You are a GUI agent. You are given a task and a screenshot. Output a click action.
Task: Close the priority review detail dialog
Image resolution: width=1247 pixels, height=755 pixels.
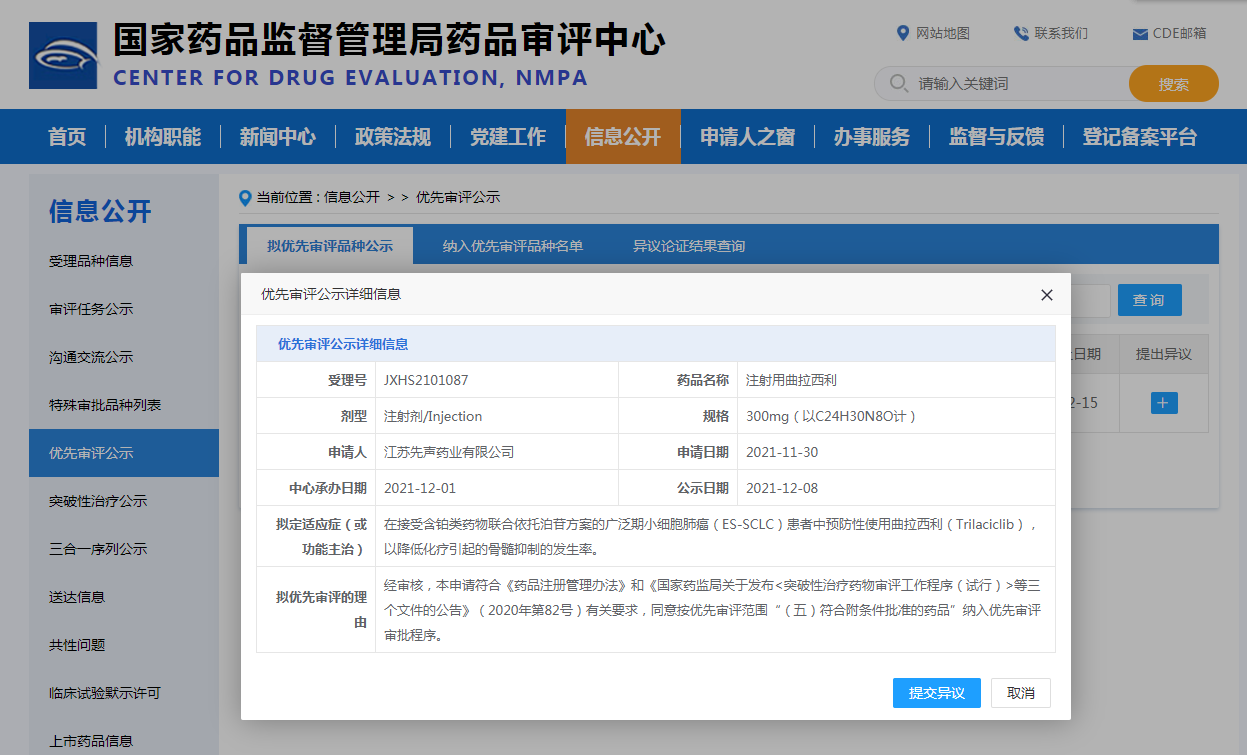pyautogui.click(x=1047, y=295)
